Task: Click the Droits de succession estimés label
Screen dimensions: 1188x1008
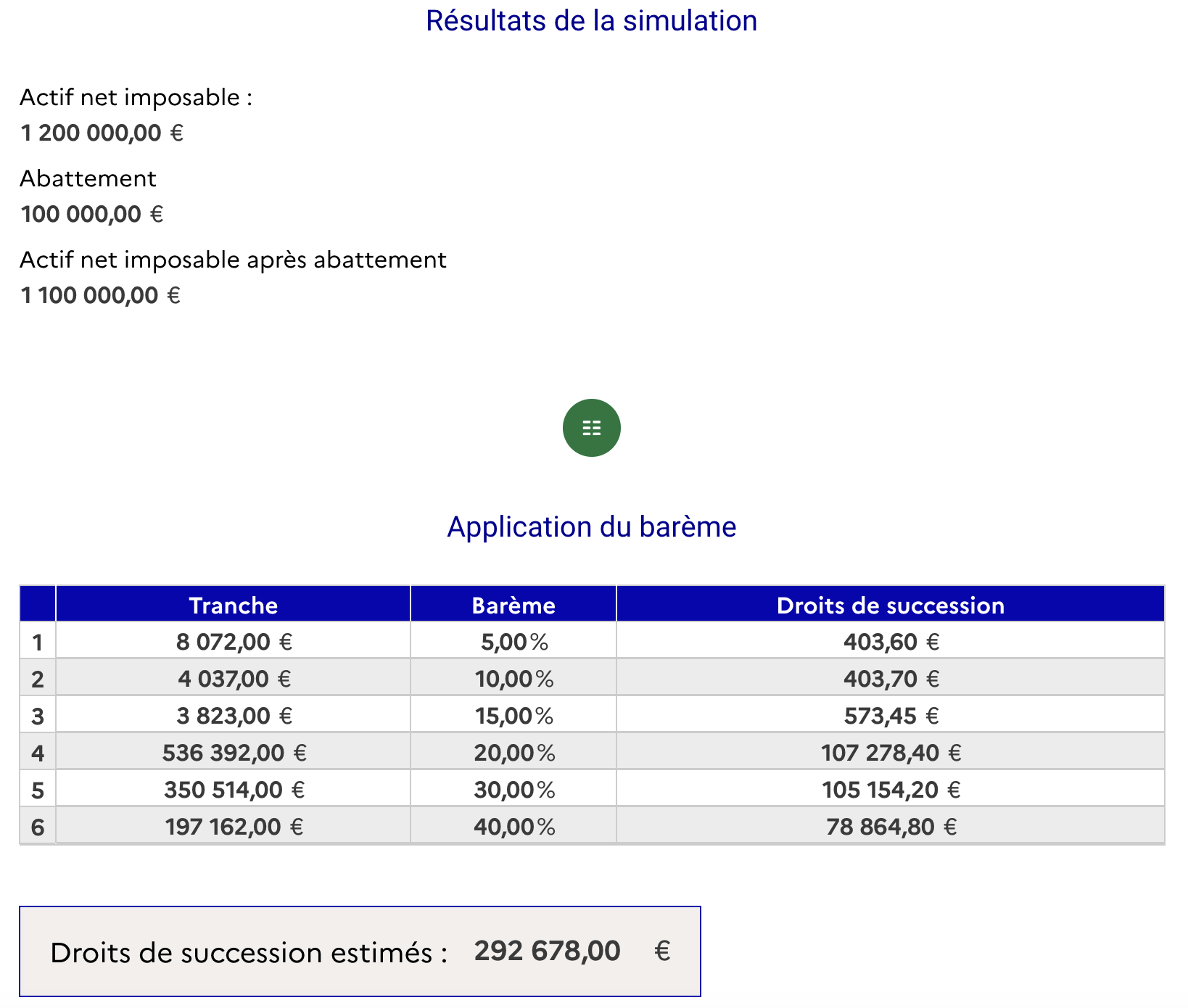Action: pos(249,952)
